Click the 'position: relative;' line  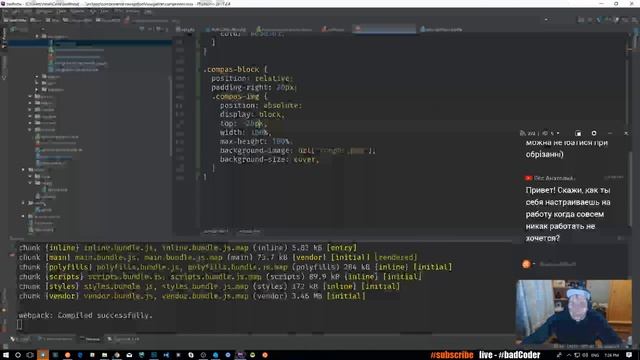252,78
